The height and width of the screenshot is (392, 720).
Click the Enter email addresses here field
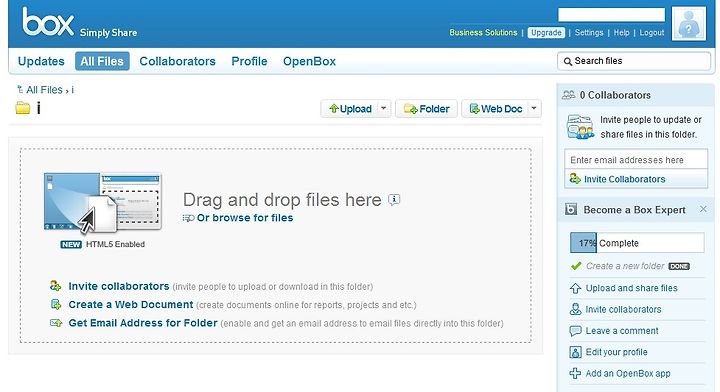[636, 160]
